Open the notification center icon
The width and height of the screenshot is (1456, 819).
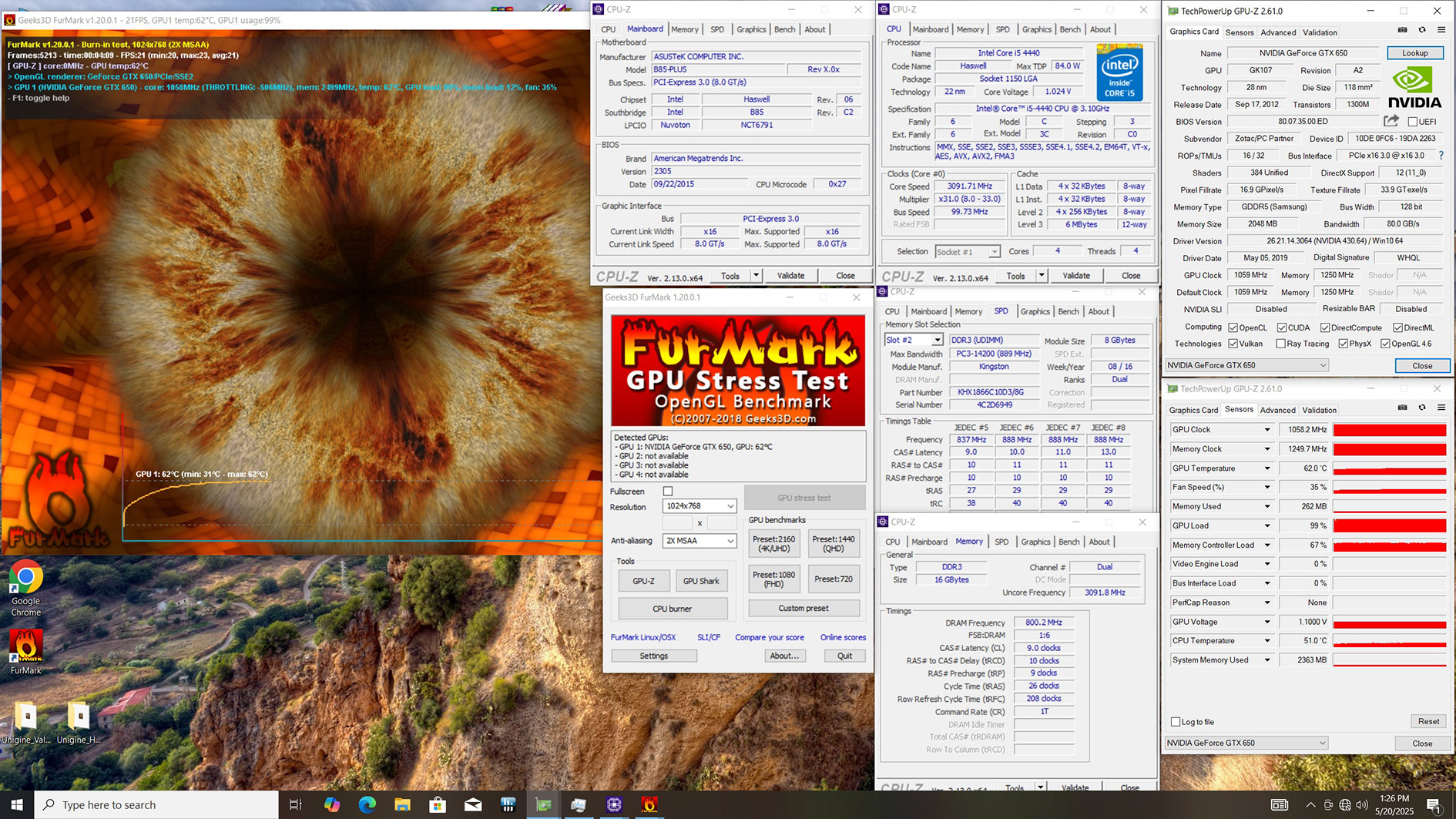tap(1434, 804)
